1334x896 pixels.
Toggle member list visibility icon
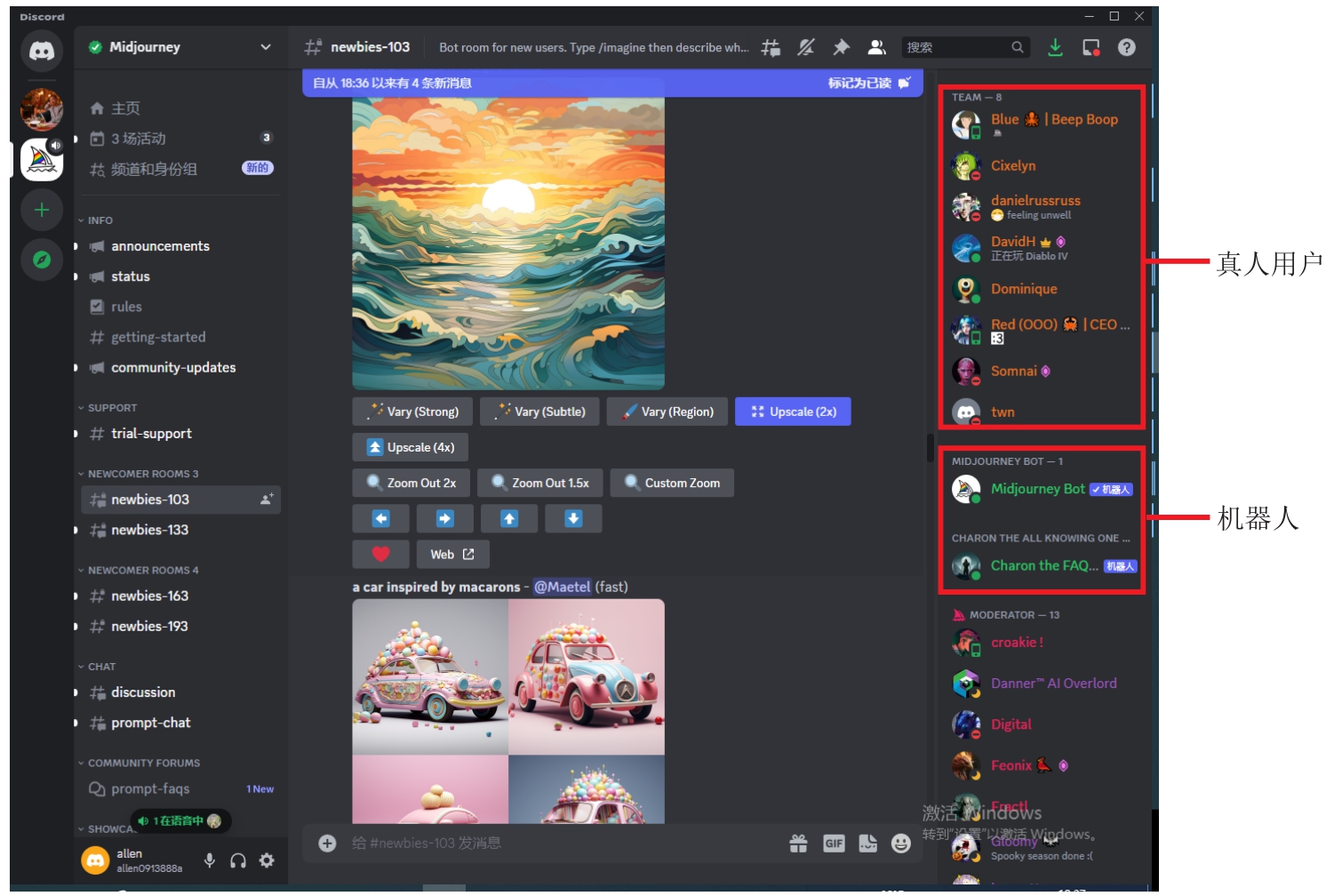(876, 48)
